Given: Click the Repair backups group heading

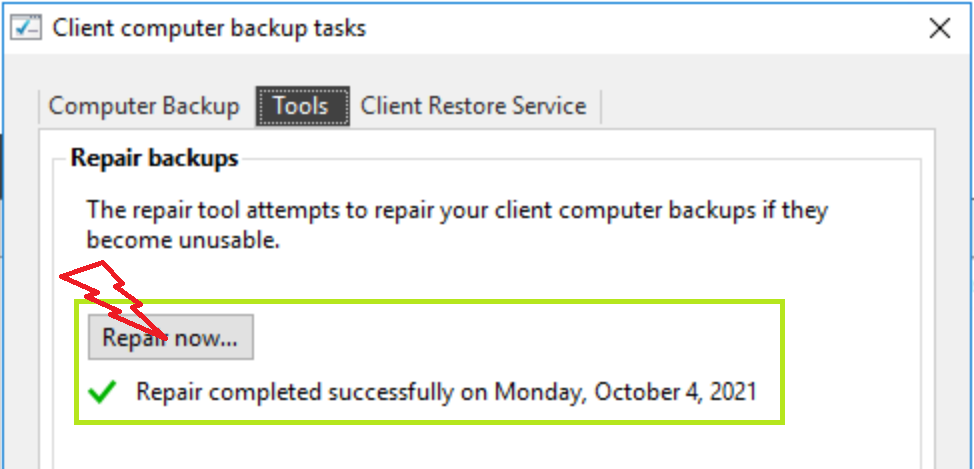Looking at the screenshot, I should click(x=154, y=158).
